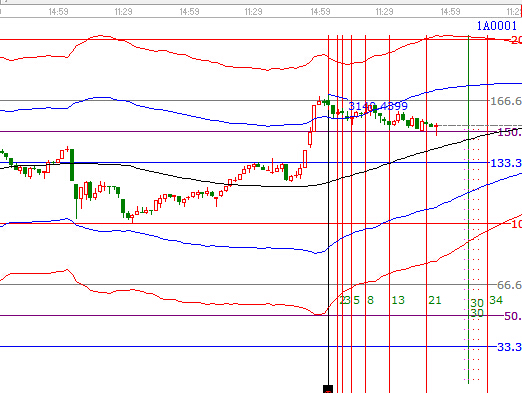Click the 33.3 blue level label
Viewport: 522px width, 393px height.
tap(509, 347)
